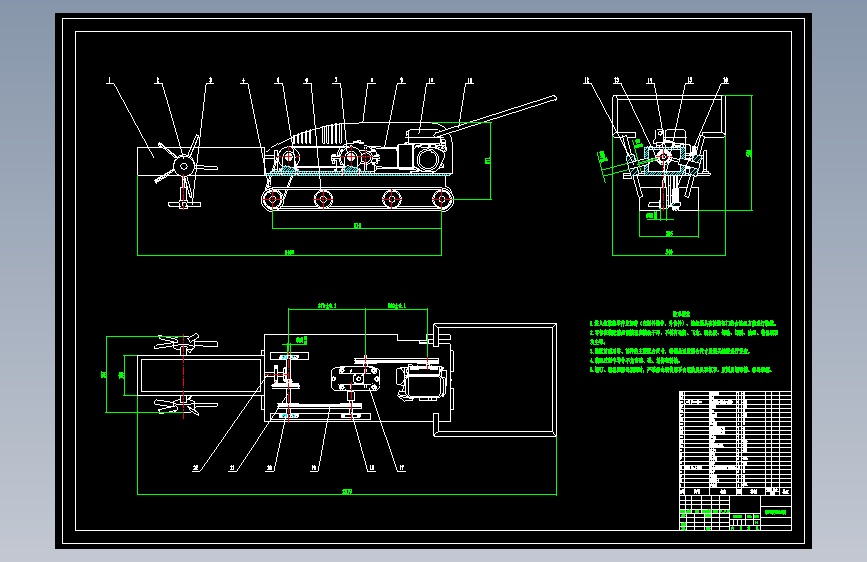Click the upper reel assembly in top view
The image size is (867, 562).
[x=186, y=342]
